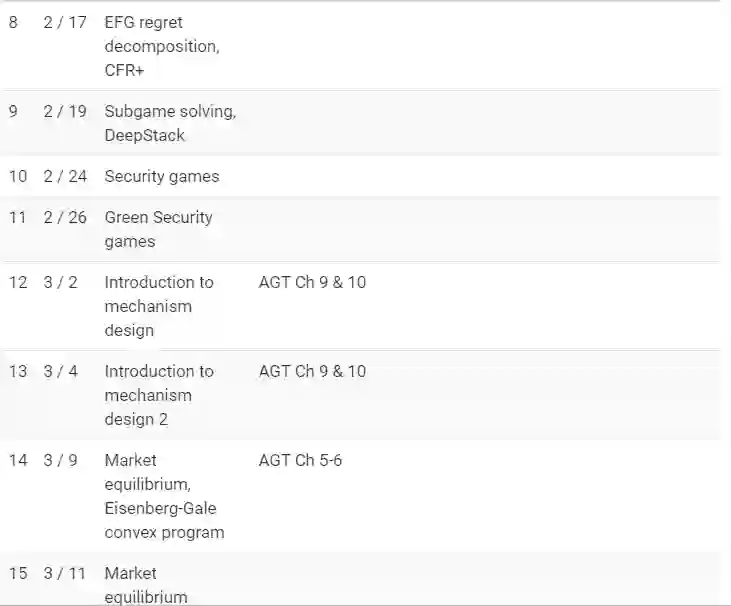The image size is (731, 606).
Task: Click lecture 12 "Introduction to mechanism design"
Action: click(159, 306)
